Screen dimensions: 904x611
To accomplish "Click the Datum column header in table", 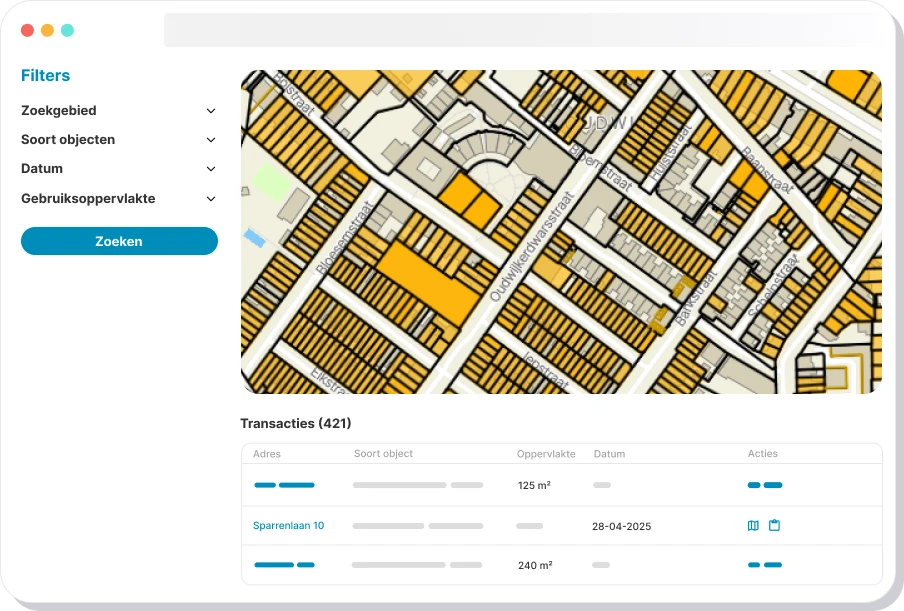I will tap(609, 454).
